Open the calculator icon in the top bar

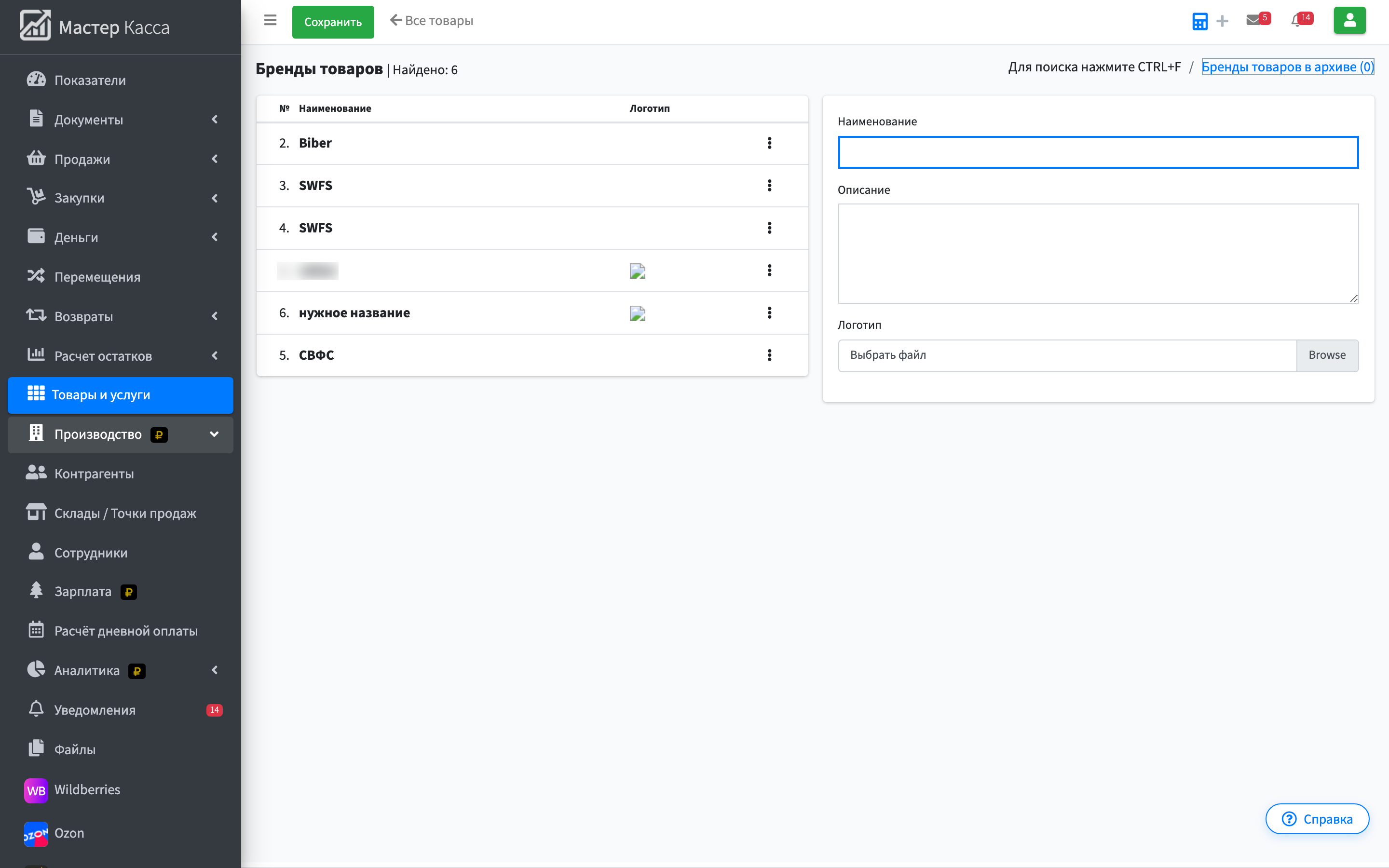1199,21
